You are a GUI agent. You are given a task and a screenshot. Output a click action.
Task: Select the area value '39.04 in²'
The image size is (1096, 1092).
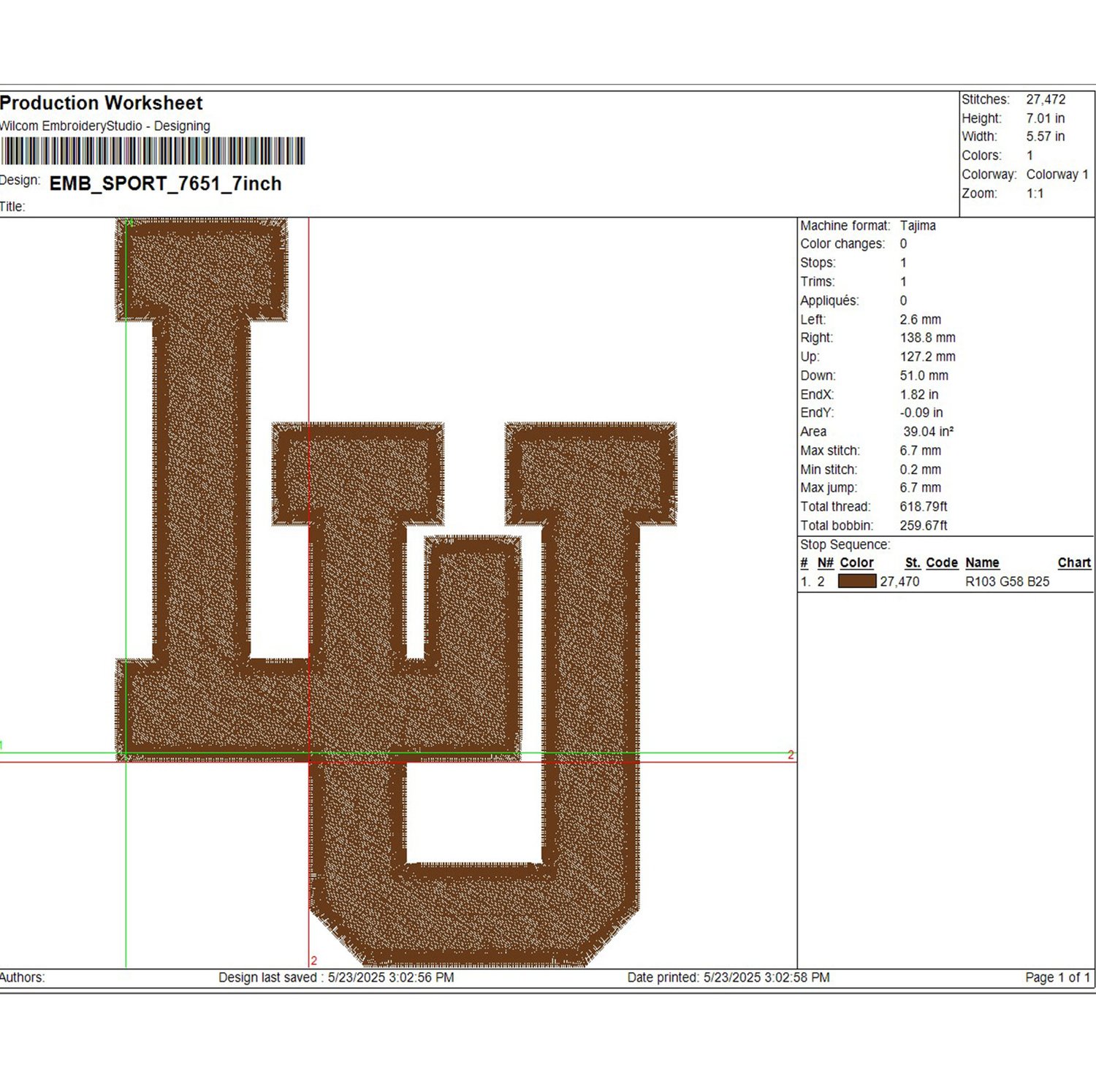929,432
